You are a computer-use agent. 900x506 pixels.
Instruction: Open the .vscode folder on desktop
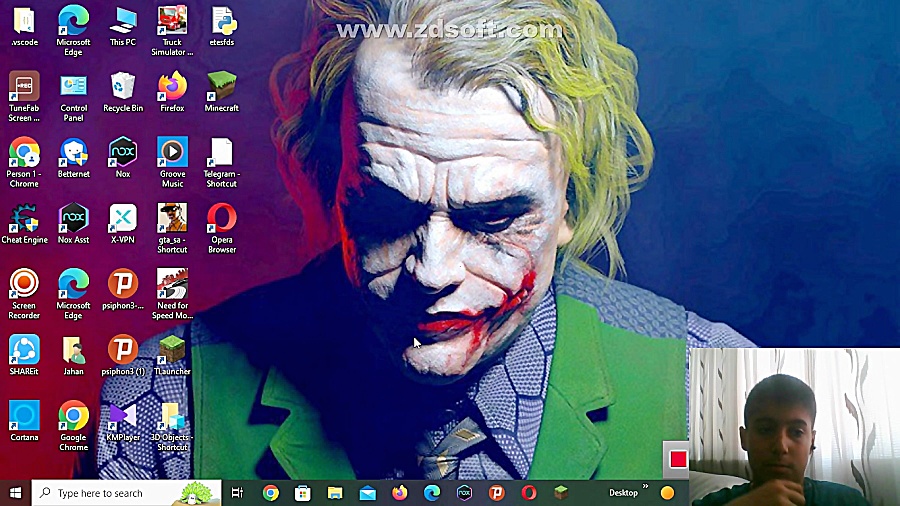click(x=24, y=26)
